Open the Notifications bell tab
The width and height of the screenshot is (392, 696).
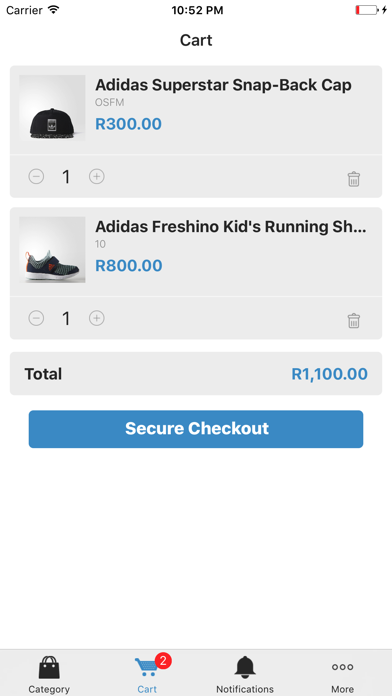pos(245,674)
